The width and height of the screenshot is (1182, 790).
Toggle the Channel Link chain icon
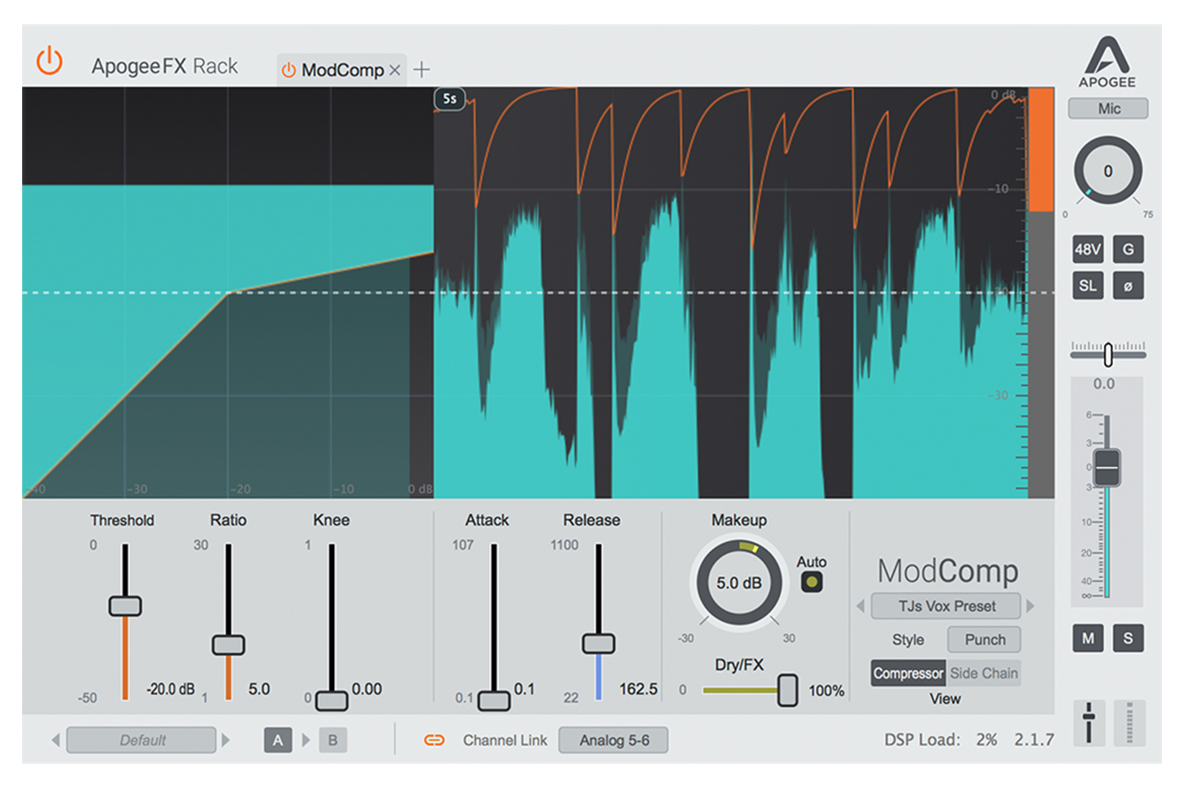(434, 740)
